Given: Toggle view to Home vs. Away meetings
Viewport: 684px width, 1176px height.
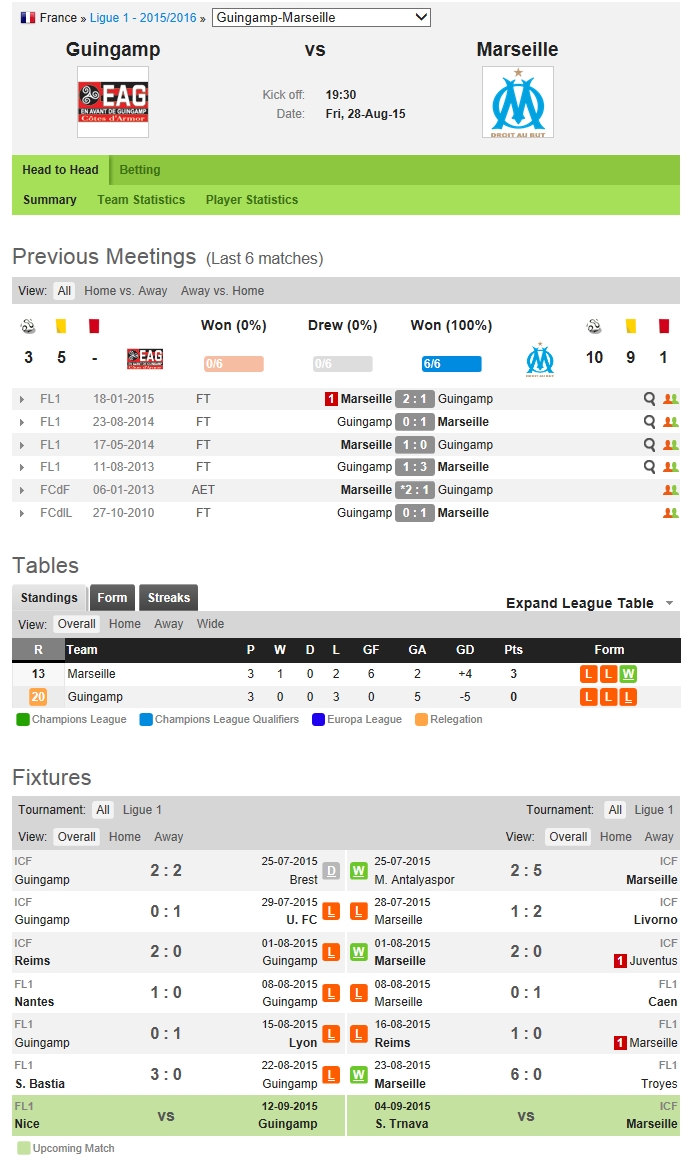Looking at the screenshot, I should [x=126, y=291].
